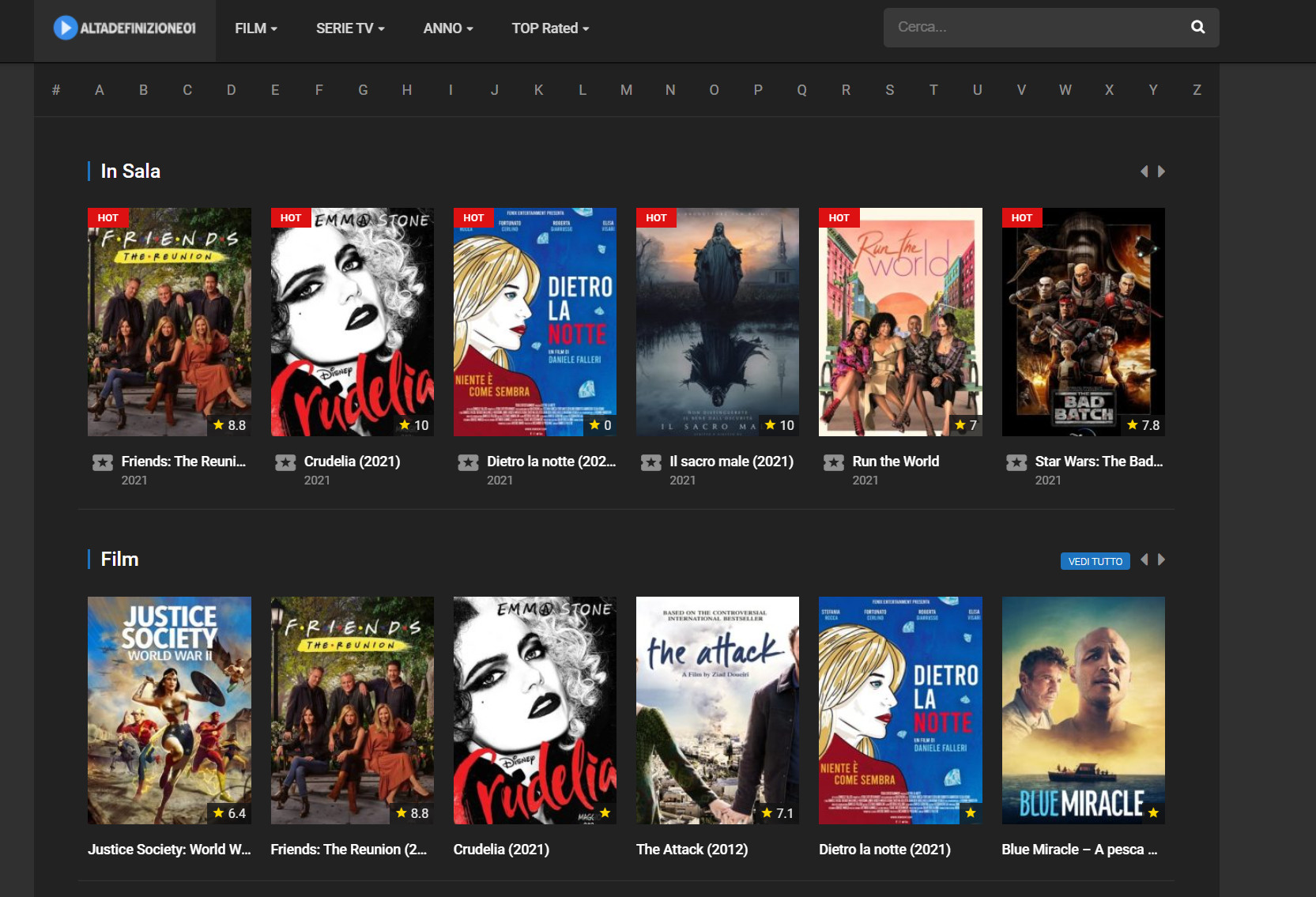Open Justice Society: World W... title link

169,850
